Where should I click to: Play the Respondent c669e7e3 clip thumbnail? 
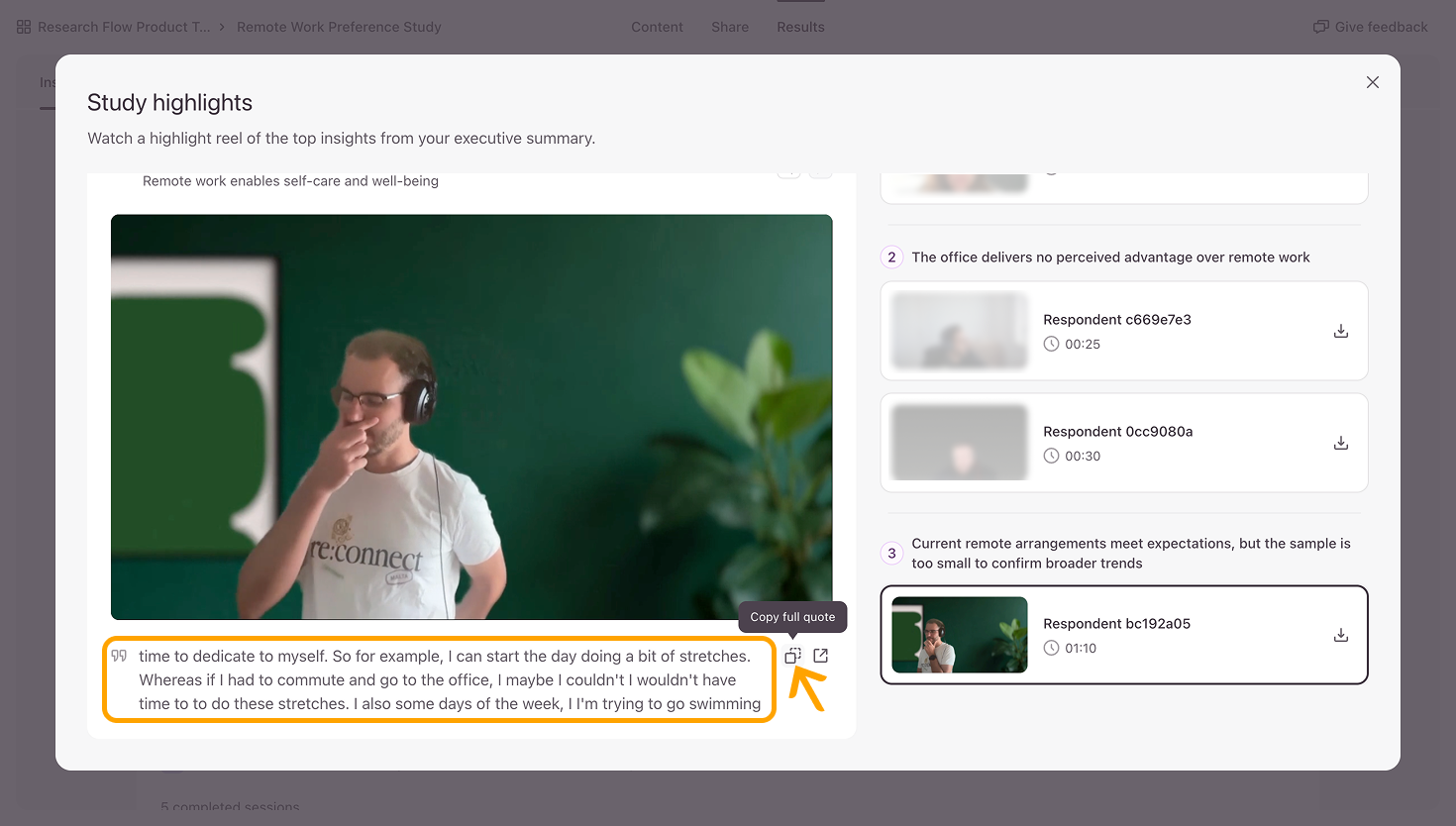pyautogui.click(x=960, y=331)
